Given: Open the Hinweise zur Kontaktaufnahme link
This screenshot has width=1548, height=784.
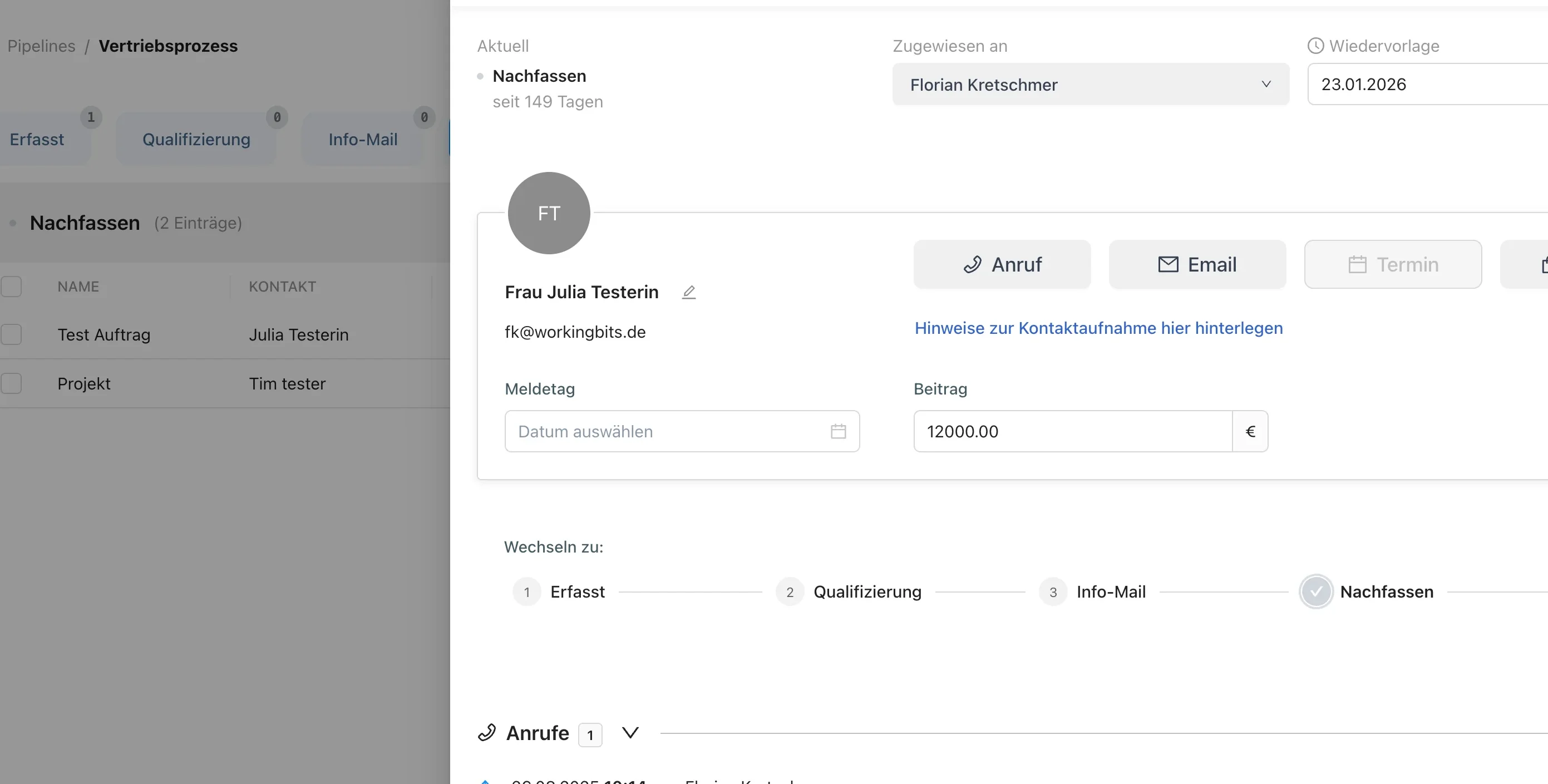Looking at the screenshot, I should click(1098, 328).
